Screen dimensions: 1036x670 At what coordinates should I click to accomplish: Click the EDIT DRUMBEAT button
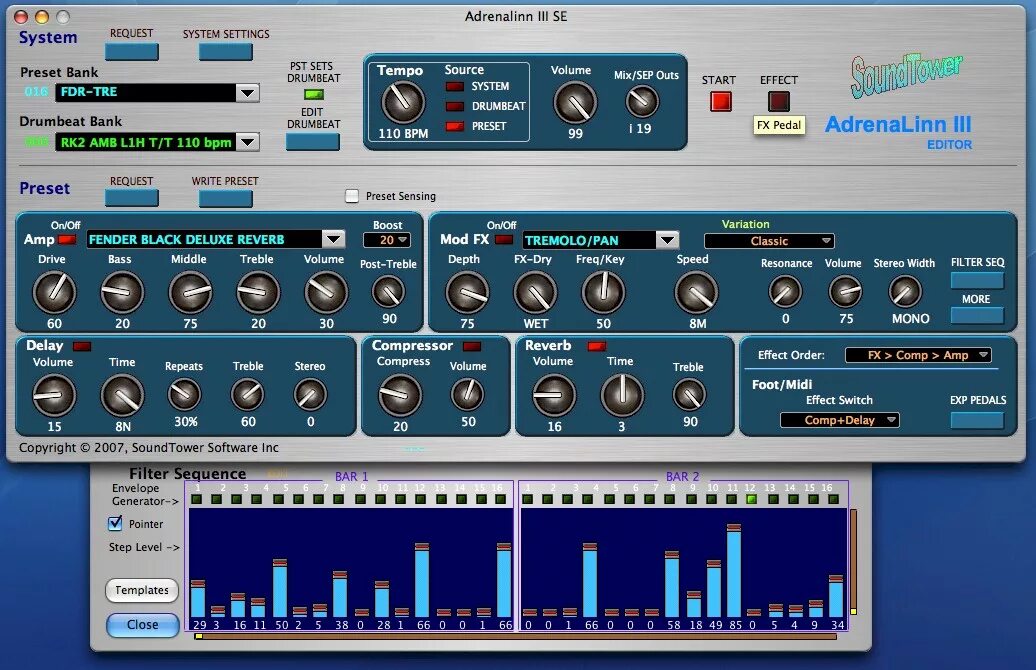(313, 141)
